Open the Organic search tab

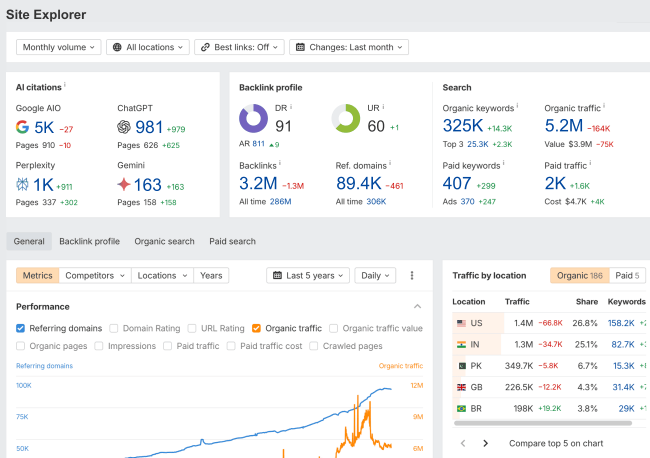click(x=164, y=241)
